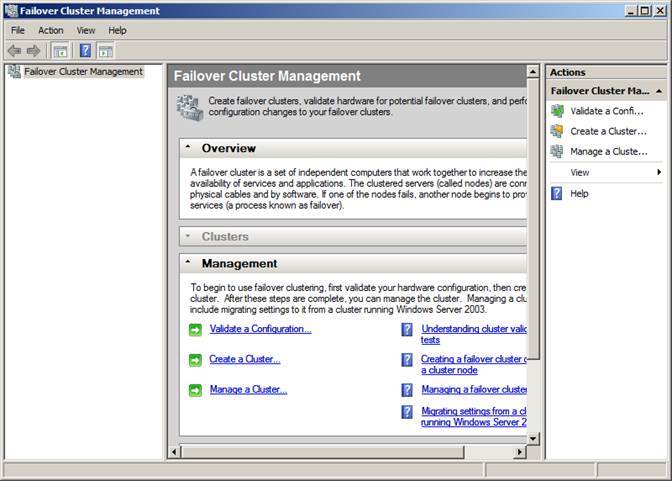
Task: Click green arrow icon beside Manage a Cluster link
Action: pos(195,390)
